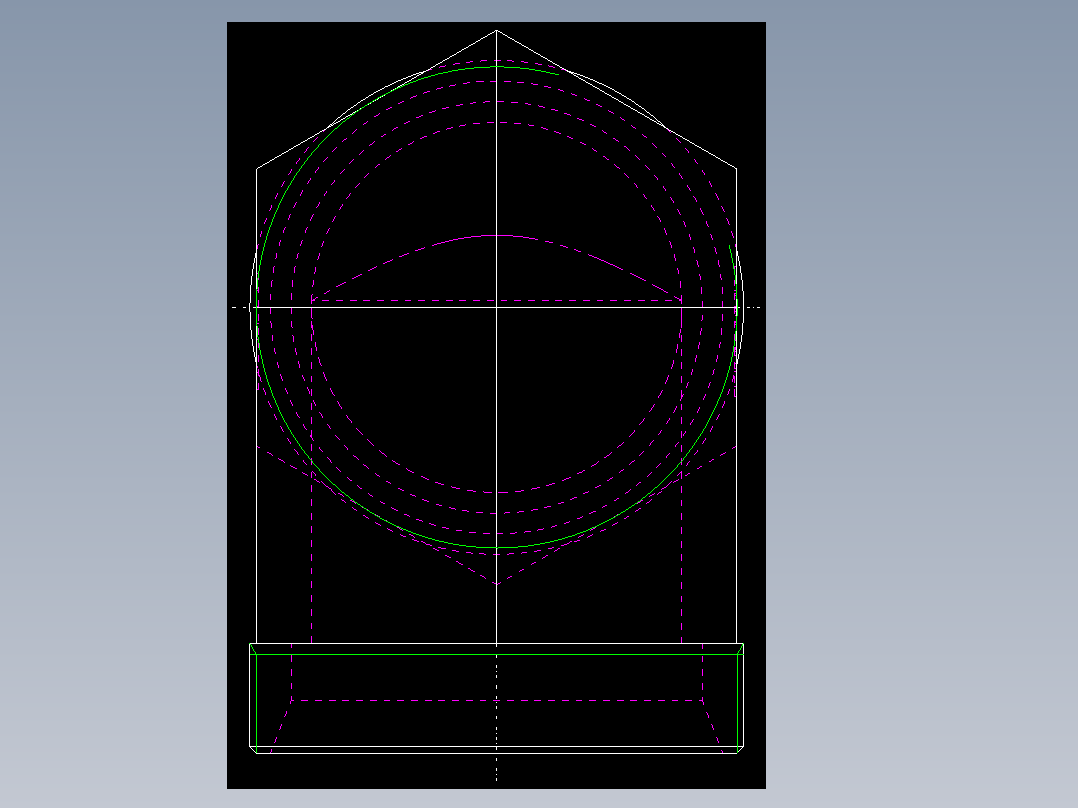Select the hexagon's upper-right white edge

click(x=617, y=100)
